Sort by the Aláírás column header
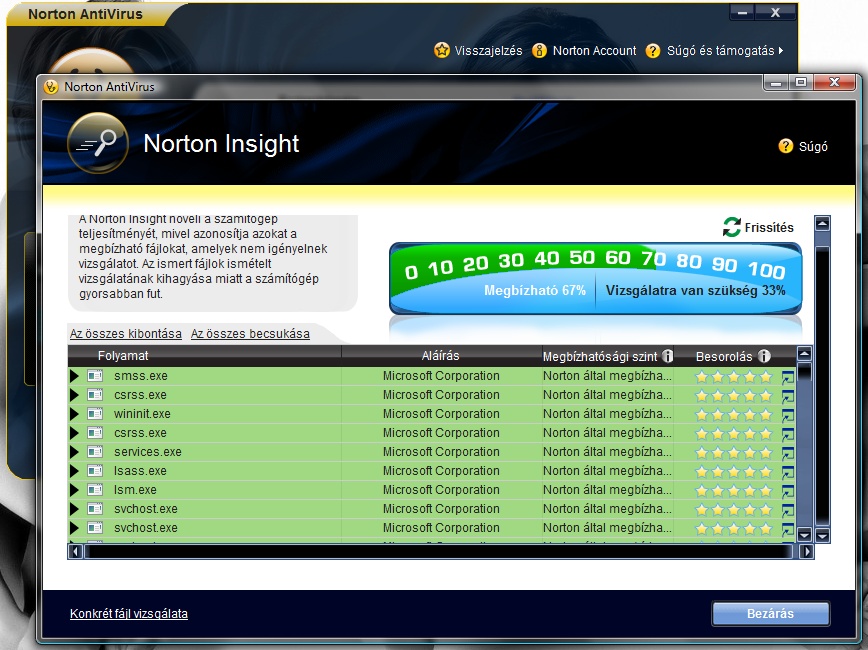This screenshot has width=868, height=650. tap(441, 356)
